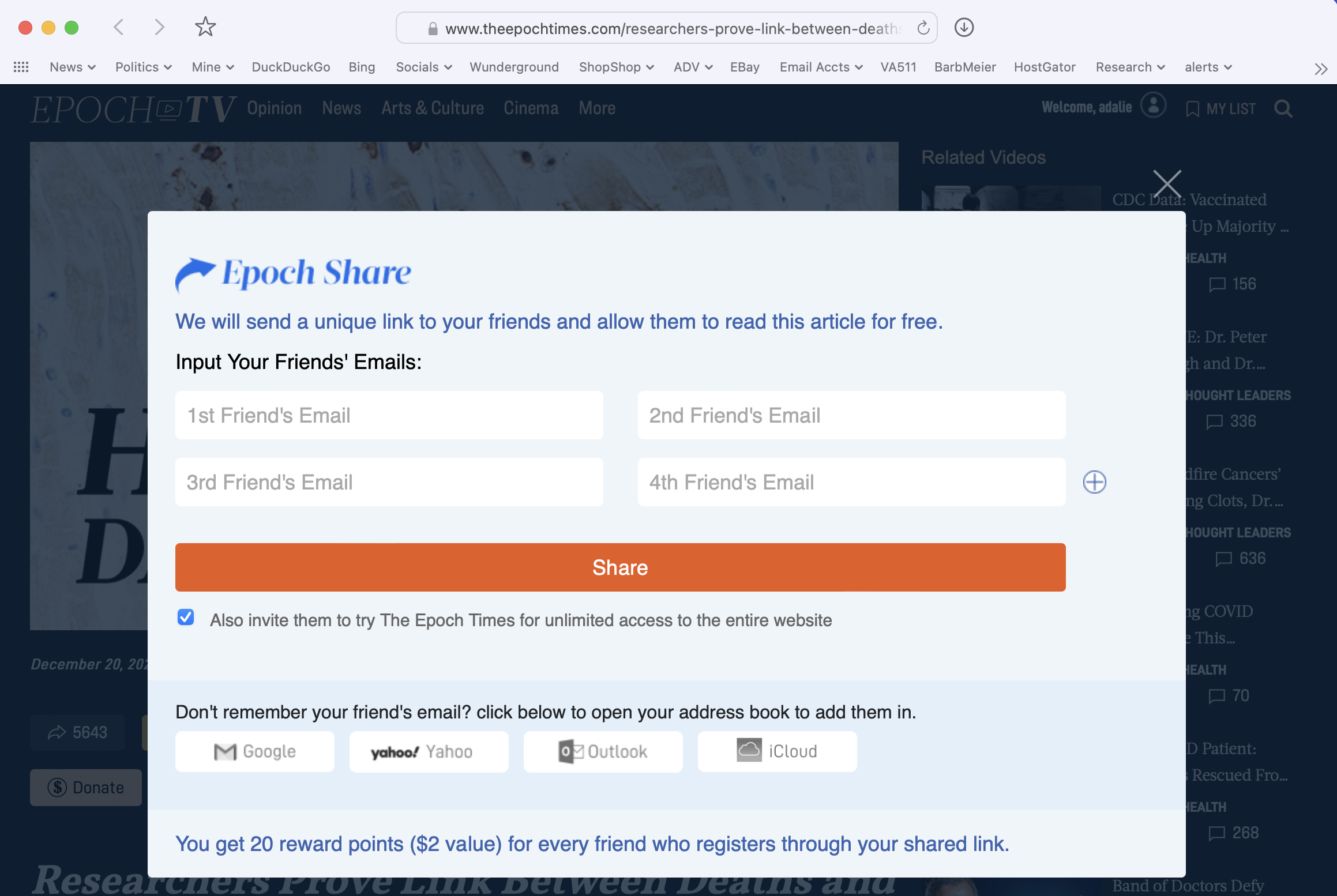Close the Epoch Share dialog
Viewport: 1337px width, 896px height.
point(1167,184)
